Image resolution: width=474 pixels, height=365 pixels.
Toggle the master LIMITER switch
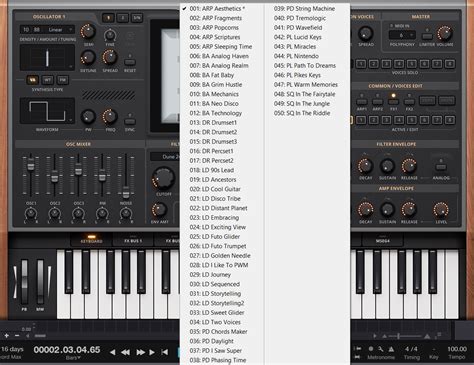(x=427, y=36)
